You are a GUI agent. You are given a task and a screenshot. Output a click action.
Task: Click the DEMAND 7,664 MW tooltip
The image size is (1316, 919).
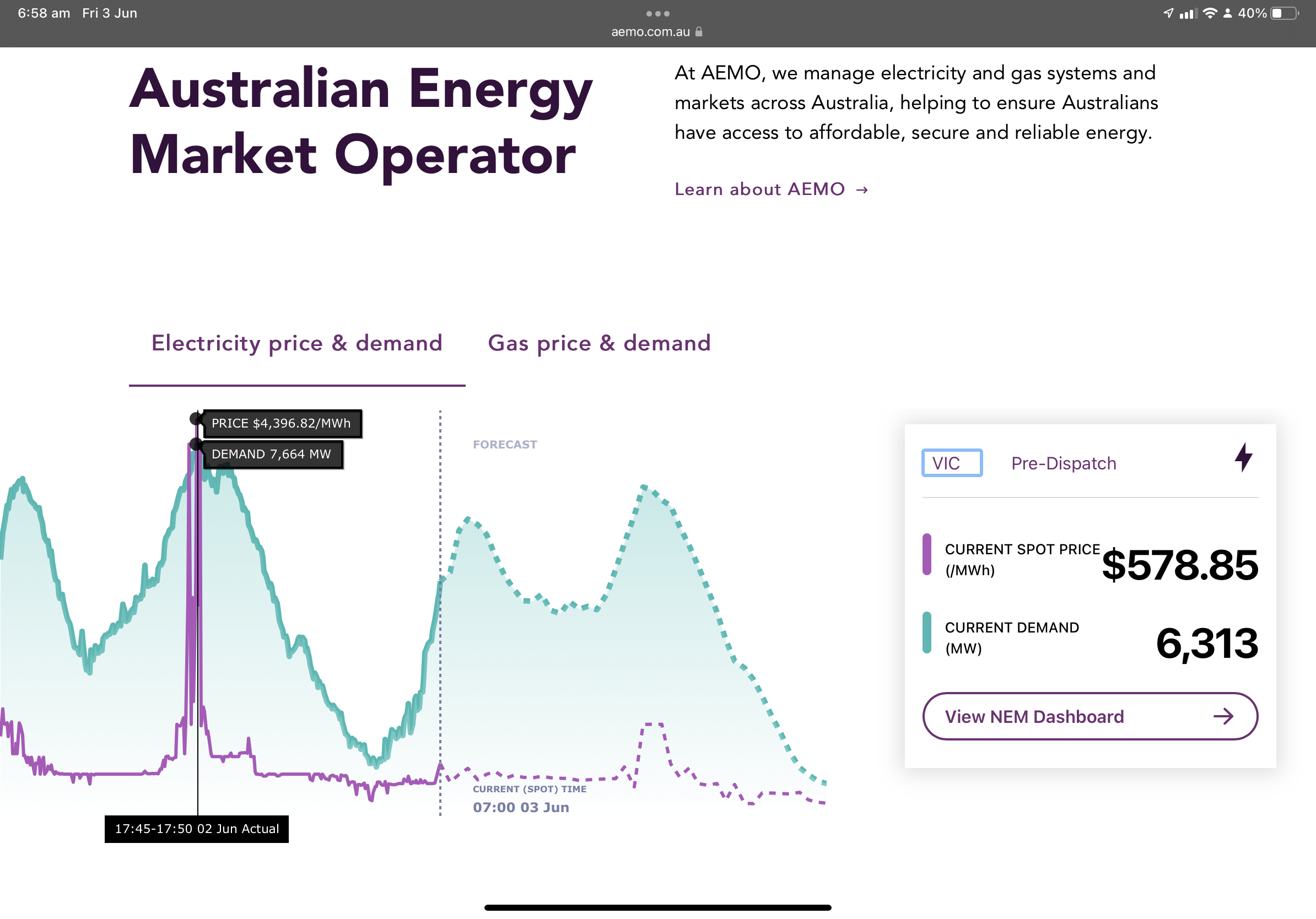(273, 455)
